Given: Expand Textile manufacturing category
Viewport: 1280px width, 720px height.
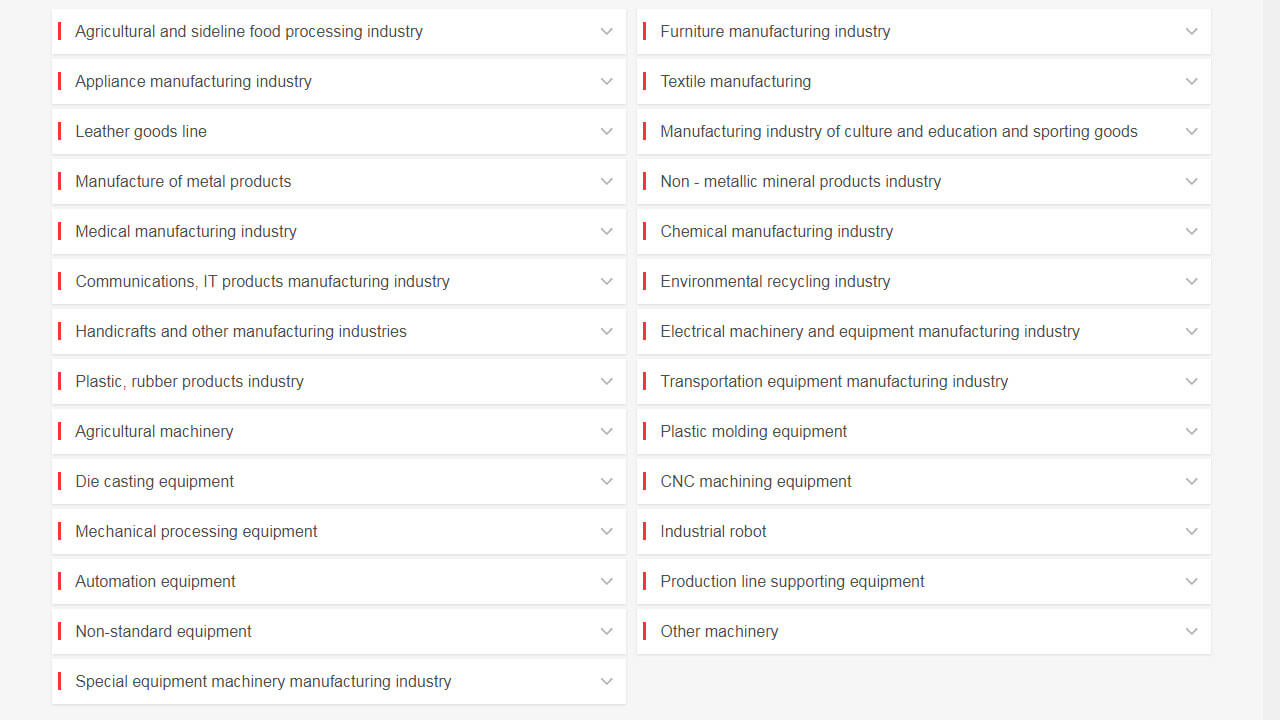Looking at the screenshot, I should pyautogui.click(x=923, y=81).
